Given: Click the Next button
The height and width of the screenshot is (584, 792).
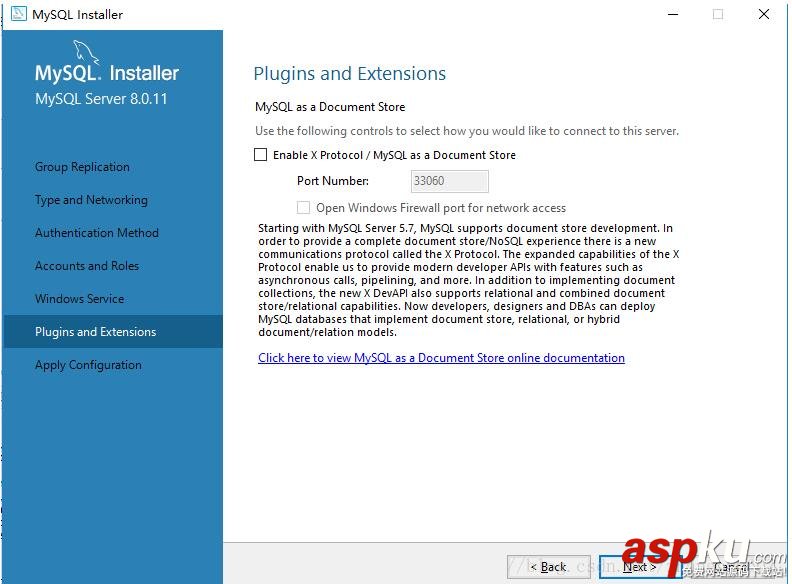Looking at the screenshot, I should tap(639, 567).
